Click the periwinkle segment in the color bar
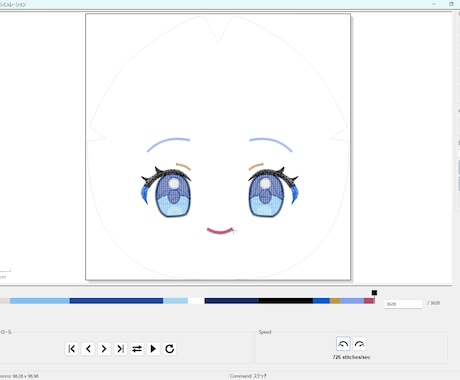 352,301
